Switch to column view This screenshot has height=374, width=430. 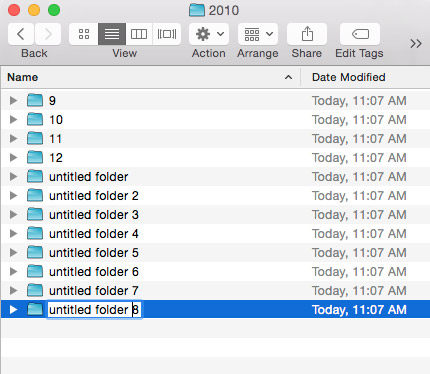click(x=139, y=34)
